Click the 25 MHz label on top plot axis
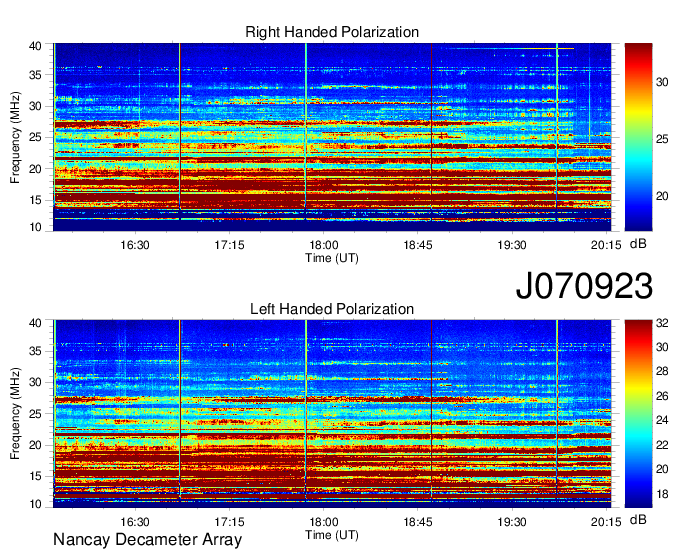The height and width of the screenshot is (552, 680). 35,137
